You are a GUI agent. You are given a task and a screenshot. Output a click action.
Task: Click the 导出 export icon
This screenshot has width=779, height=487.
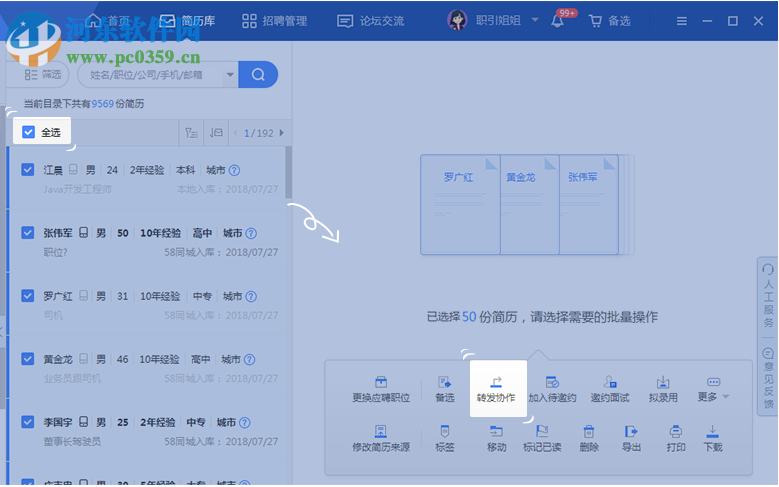pos(631,431)
